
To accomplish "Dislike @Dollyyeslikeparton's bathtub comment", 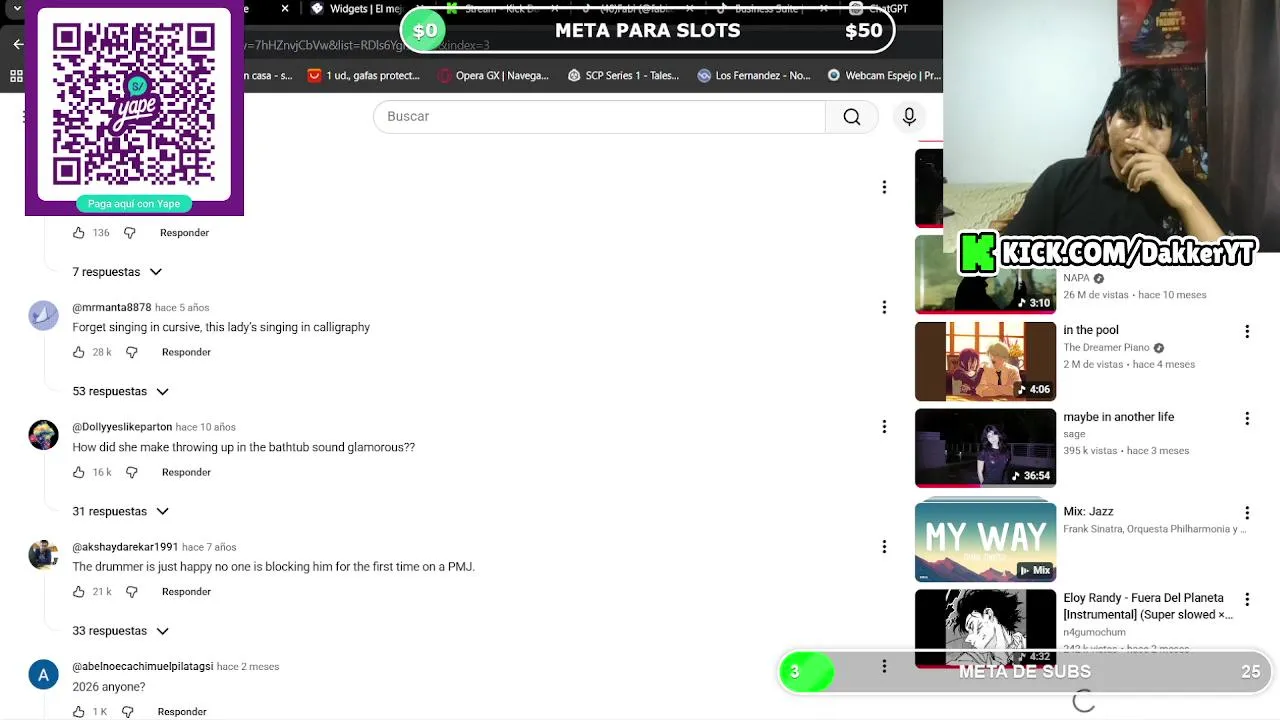I will coord(131,472).
